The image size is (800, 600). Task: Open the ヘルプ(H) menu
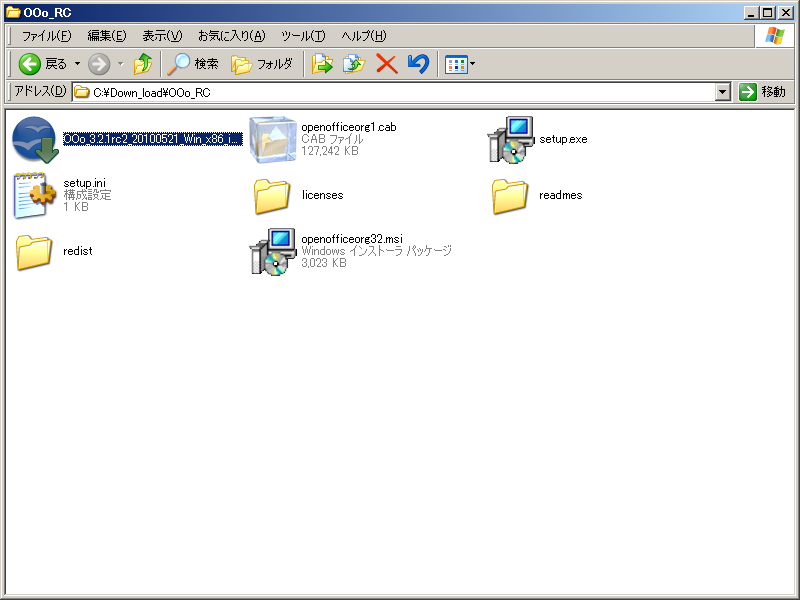[364, 36]
